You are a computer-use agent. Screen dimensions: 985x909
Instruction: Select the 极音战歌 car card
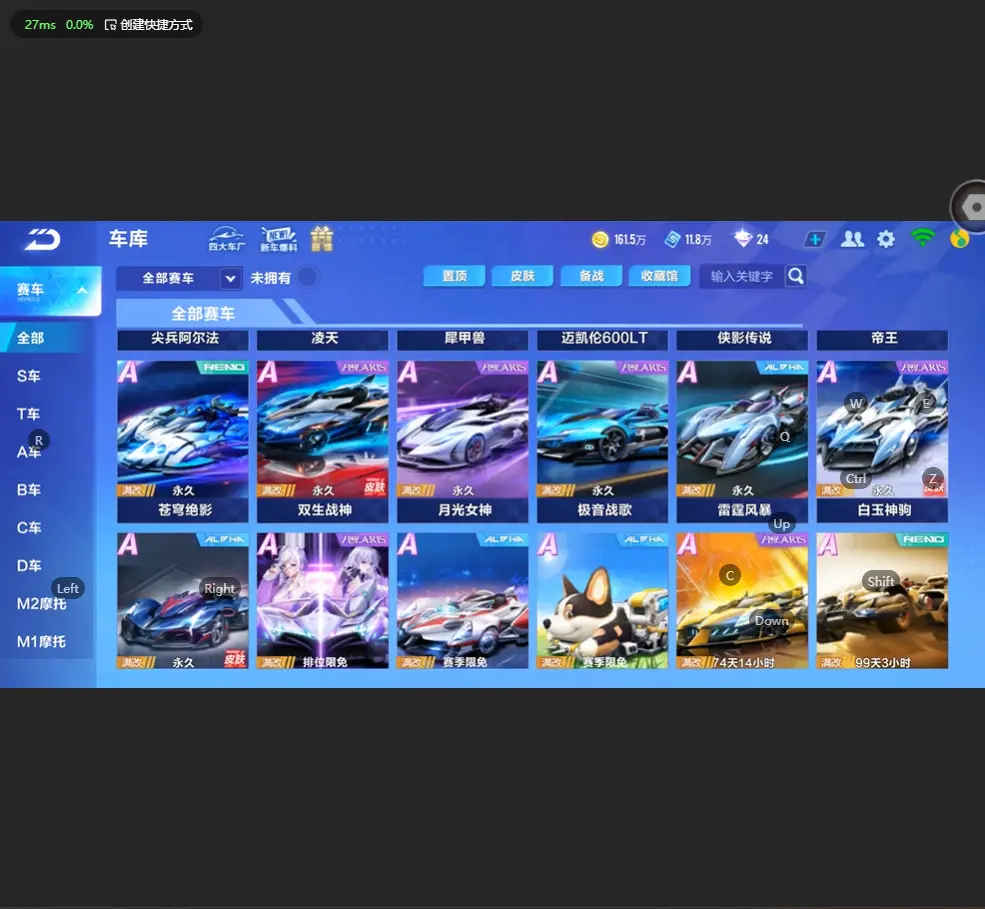click(x=602, y=441)
